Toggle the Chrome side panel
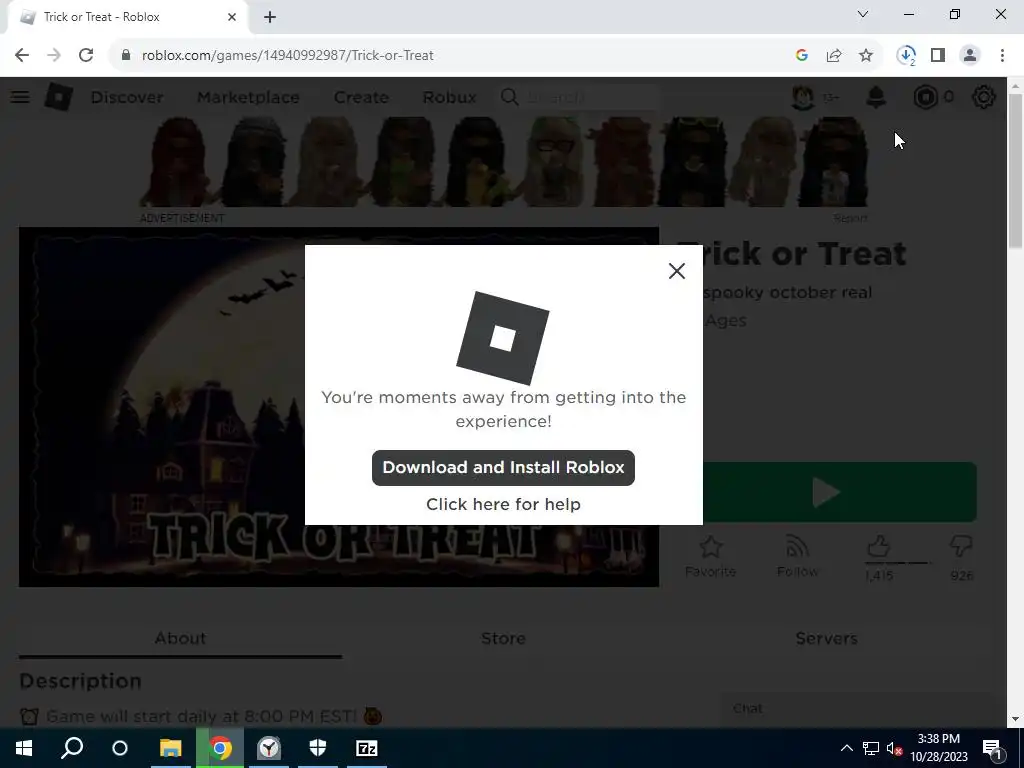This screenshot has height=768, width=1024. (938, 56)
